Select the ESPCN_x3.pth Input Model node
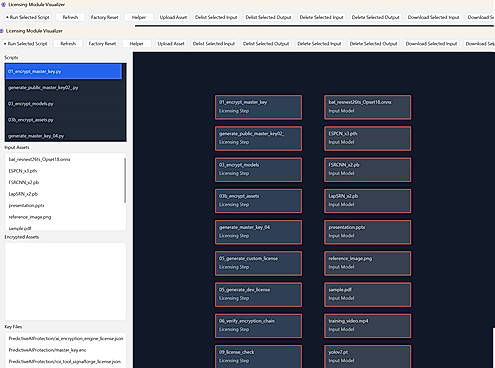495x368 pixels. pyautogui.click(x=367, y=138)
